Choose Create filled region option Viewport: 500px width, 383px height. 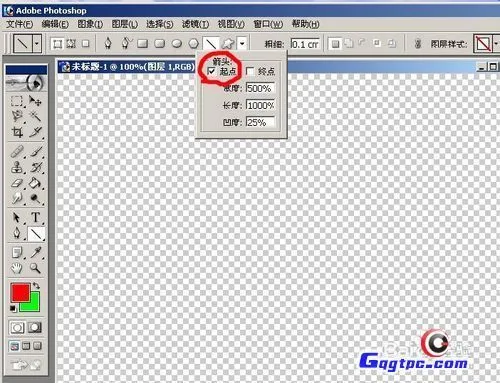(x=85, y=44)
